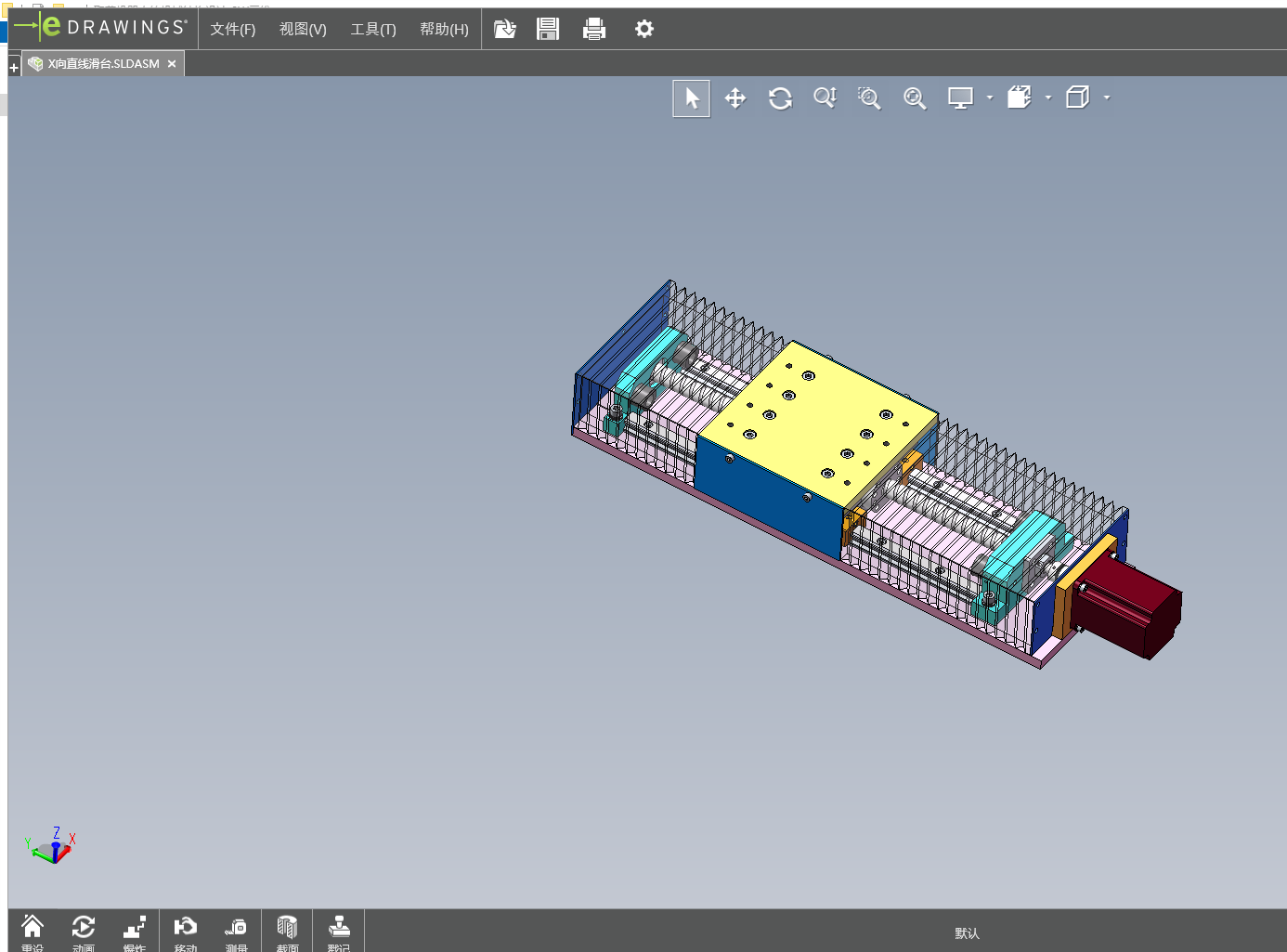Click the 默认 configuration label
Image resolution: width=1287 pixels, height=952 pixels.
968,933
